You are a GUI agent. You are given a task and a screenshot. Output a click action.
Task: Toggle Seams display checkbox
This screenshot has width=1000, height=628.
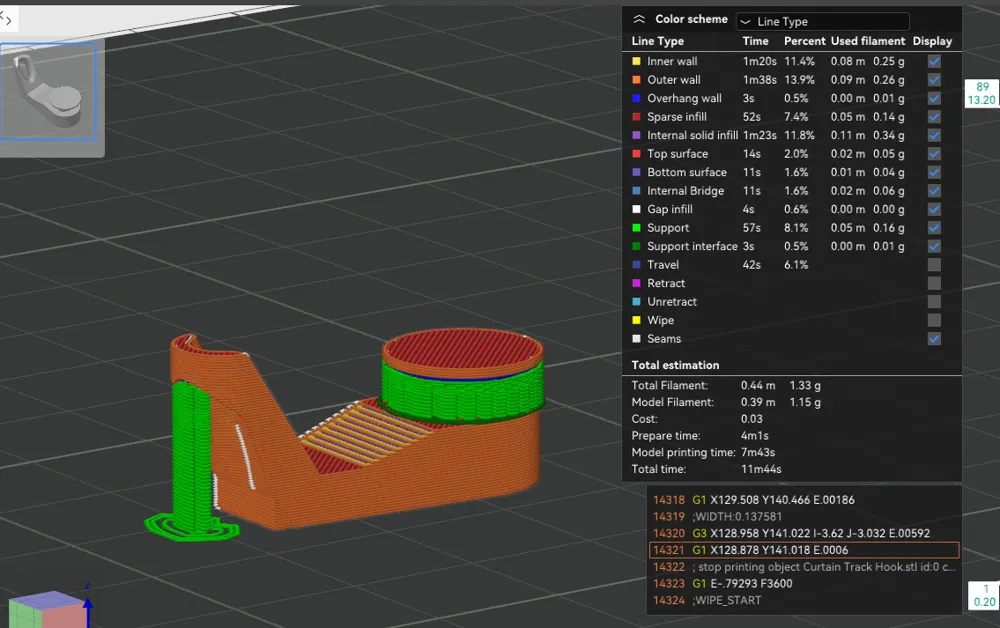pos(934,339)
